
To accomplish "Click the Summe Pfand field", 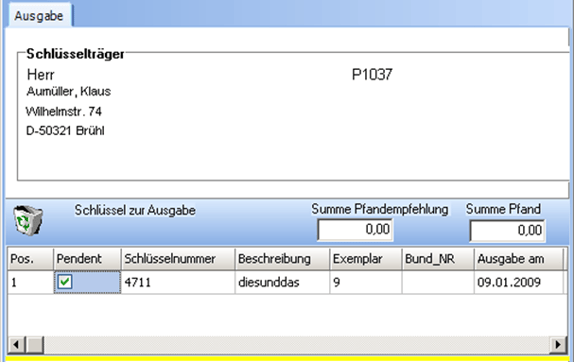I will tap(507, 231).
